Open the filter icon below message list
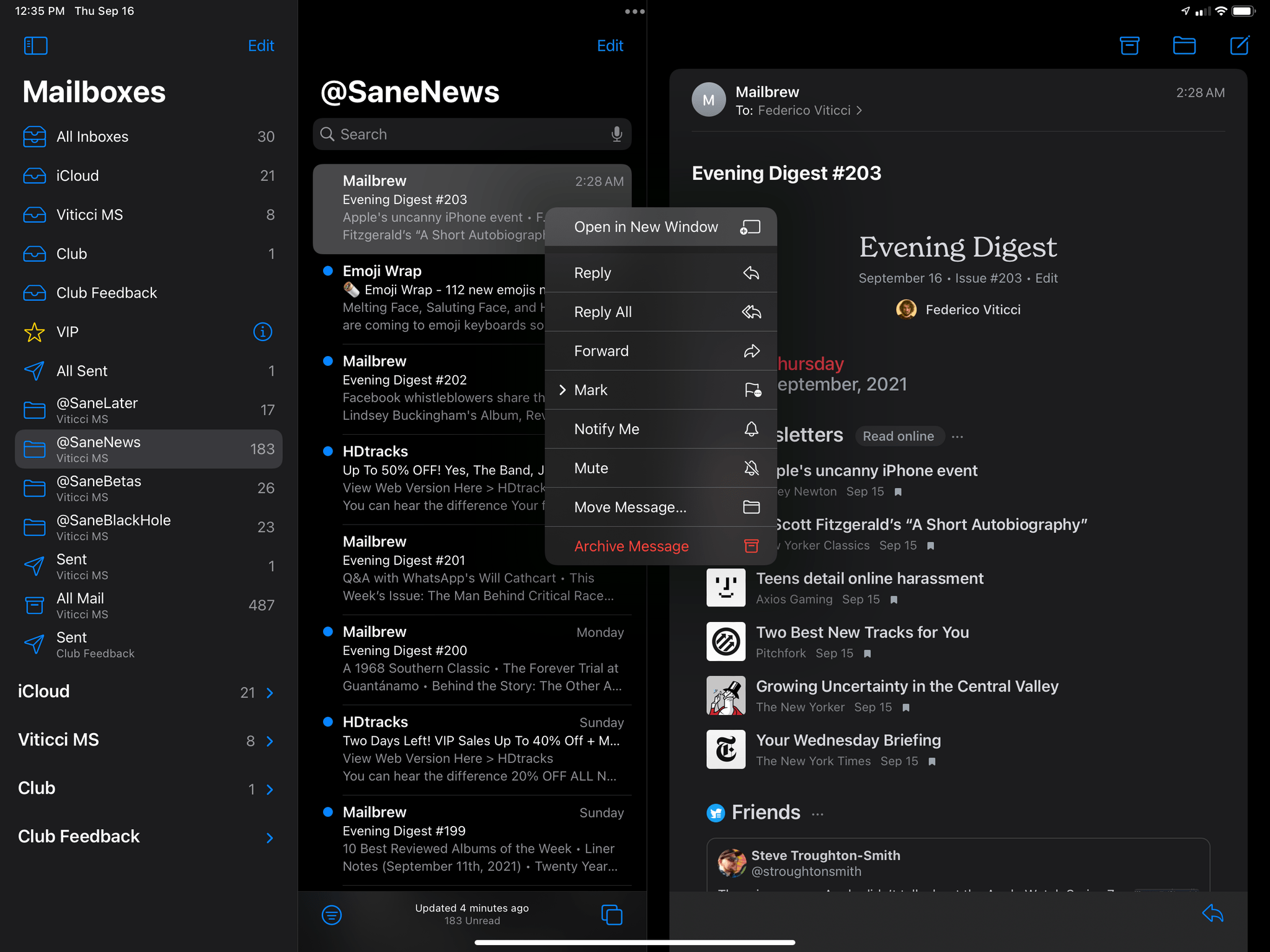Viewport: 1270px width, 952px height. (332, 914)
